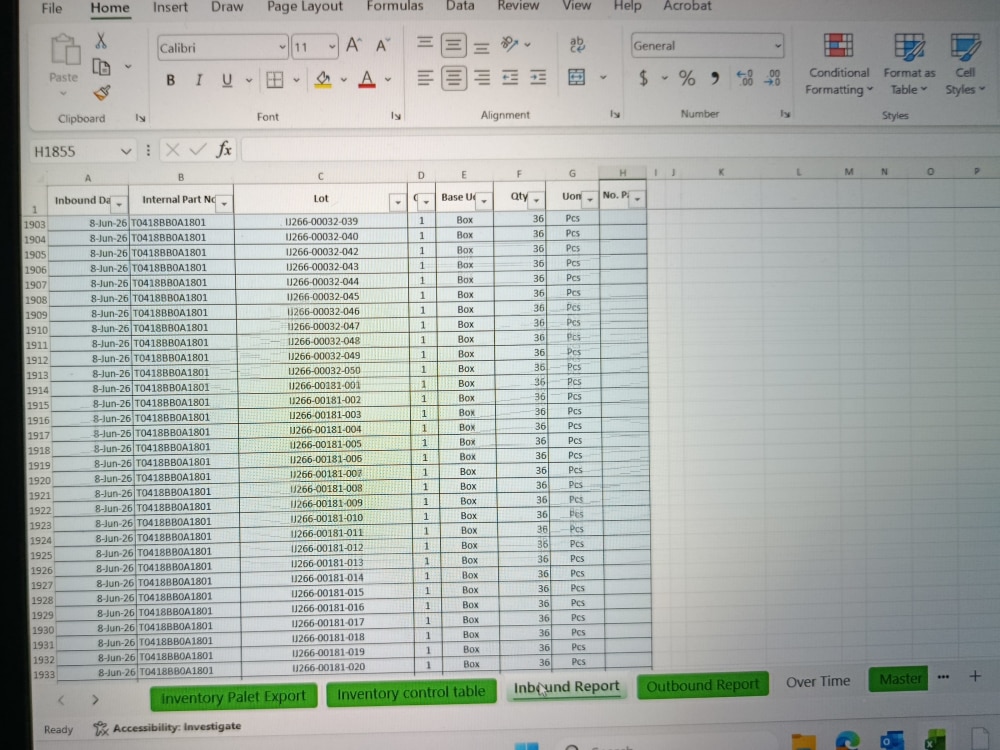Open Format as Table gallery

click(909, 64)
